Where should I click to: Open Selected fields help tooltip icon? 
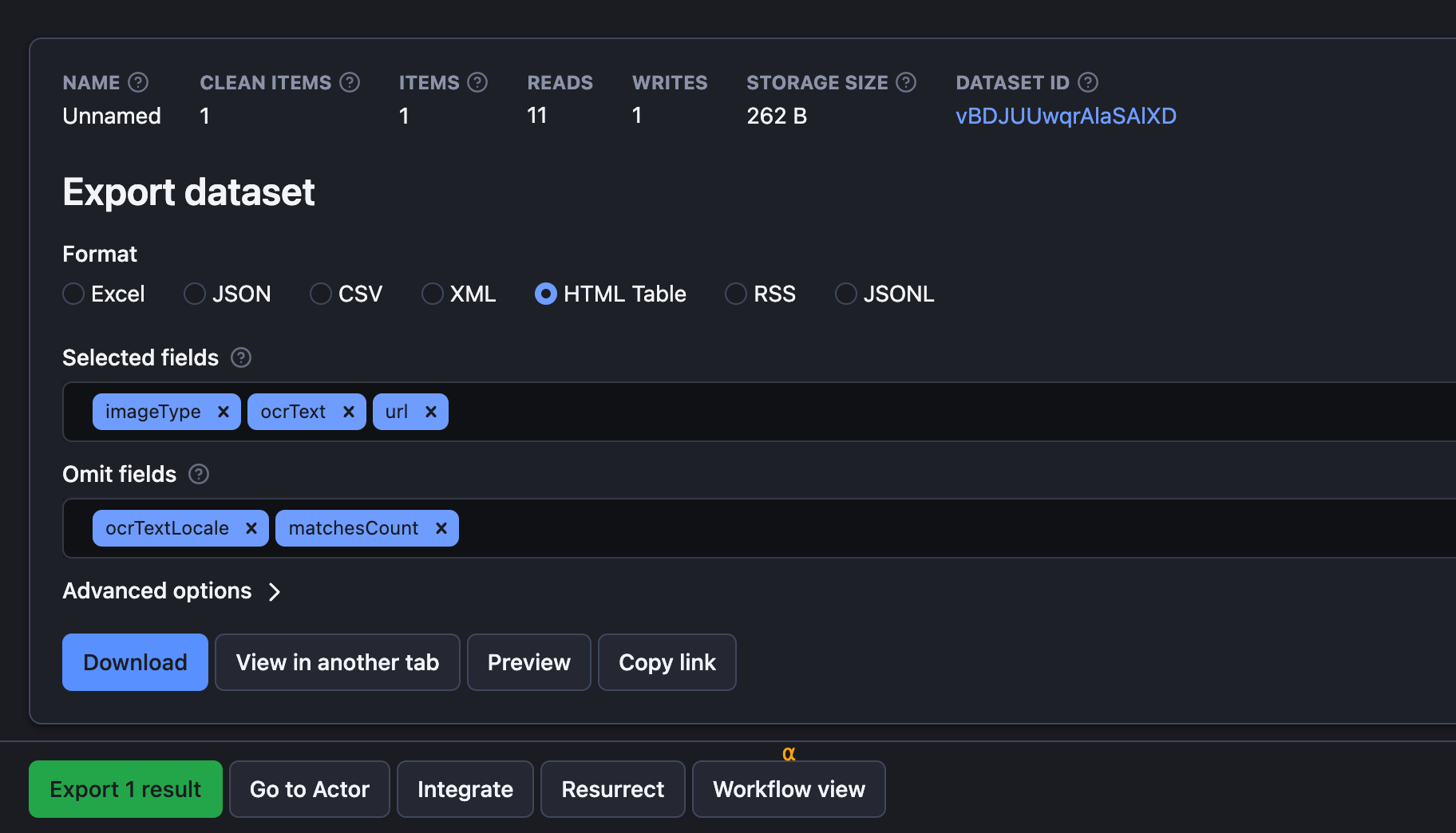241,357
